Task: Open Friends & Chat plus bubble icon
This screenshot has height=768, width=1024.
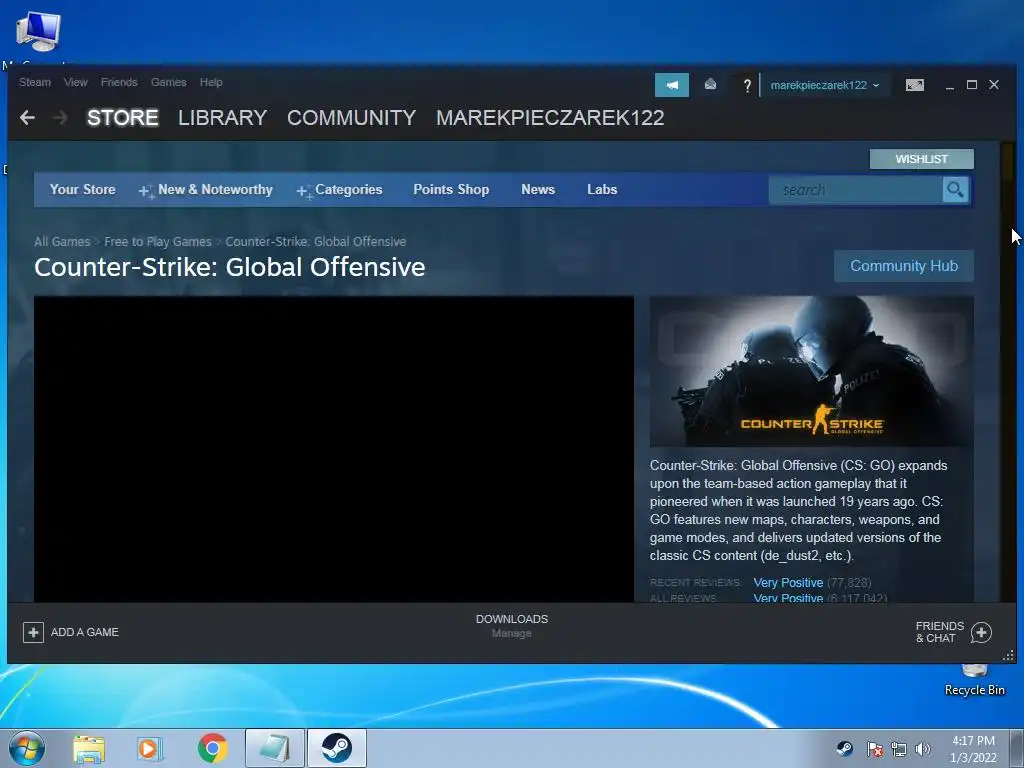Action: (981, 632)
